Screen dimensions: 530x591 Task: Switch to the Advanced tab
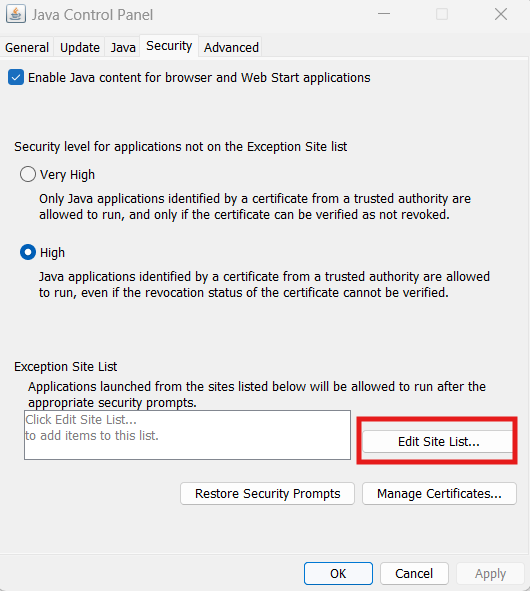[231, 47]
